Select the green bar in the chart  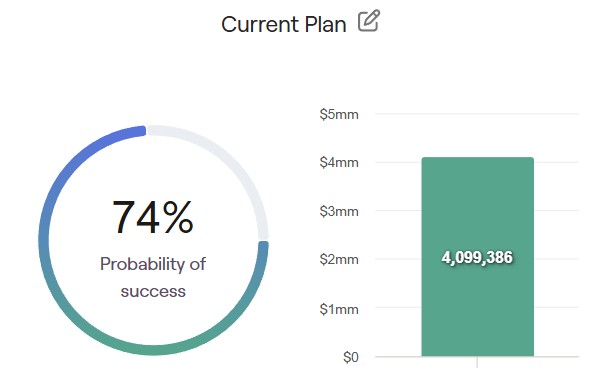tap(478, 257)
